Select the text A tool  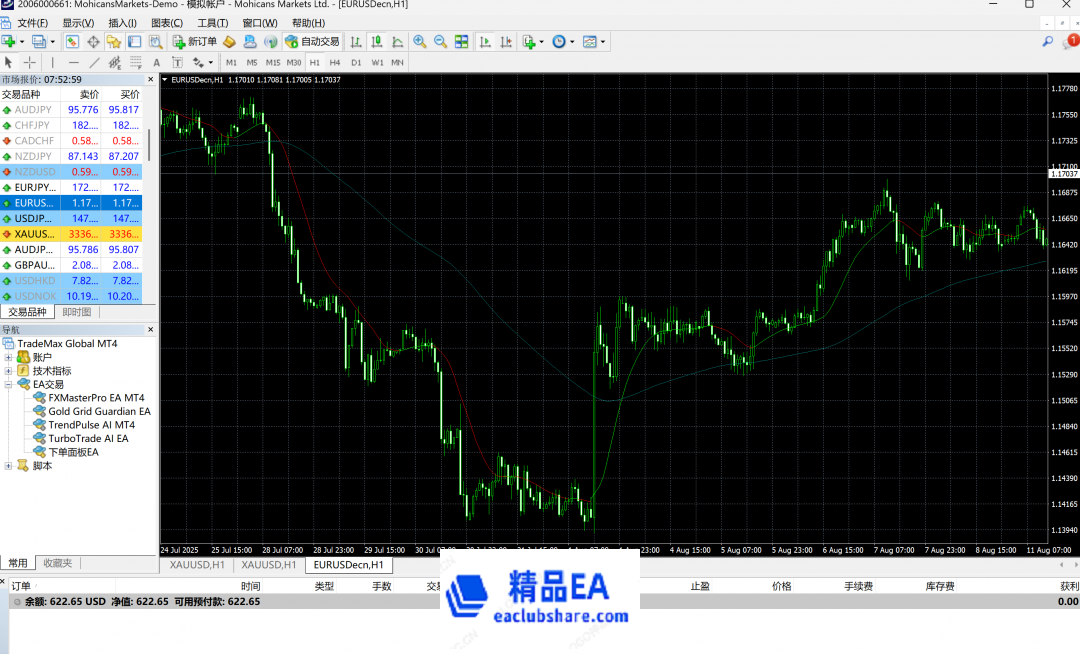[156, 63]
